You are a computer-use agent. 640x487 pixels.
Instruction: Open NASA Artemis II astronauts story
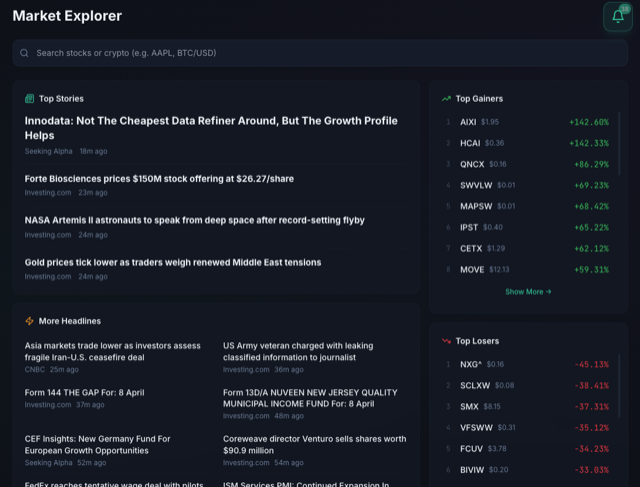195,220
